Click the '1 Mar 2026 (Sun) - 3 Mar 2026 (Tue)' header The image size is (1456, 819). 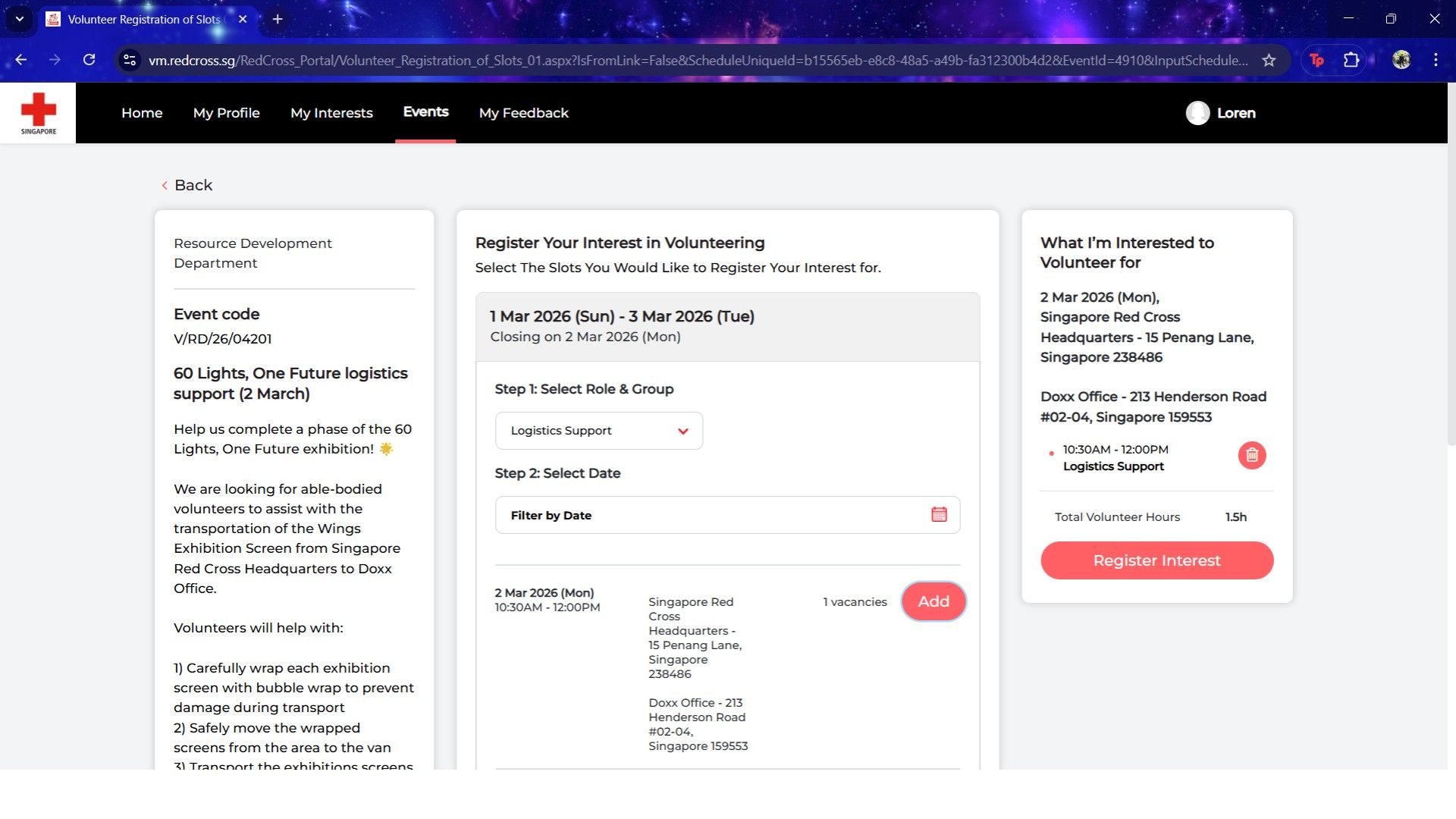[622, 316]
